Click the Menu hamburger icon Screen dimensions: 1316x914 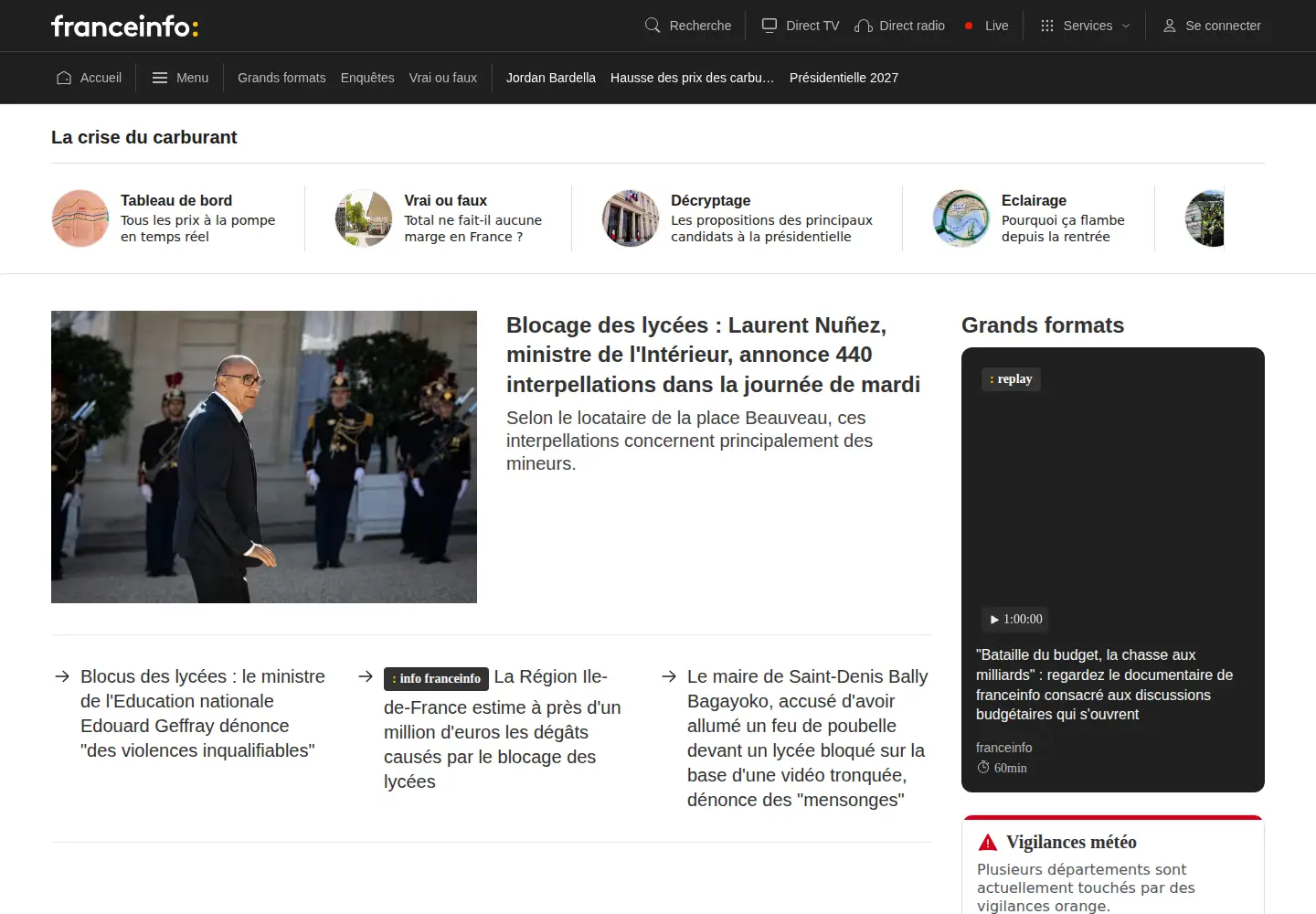(160, 78)
